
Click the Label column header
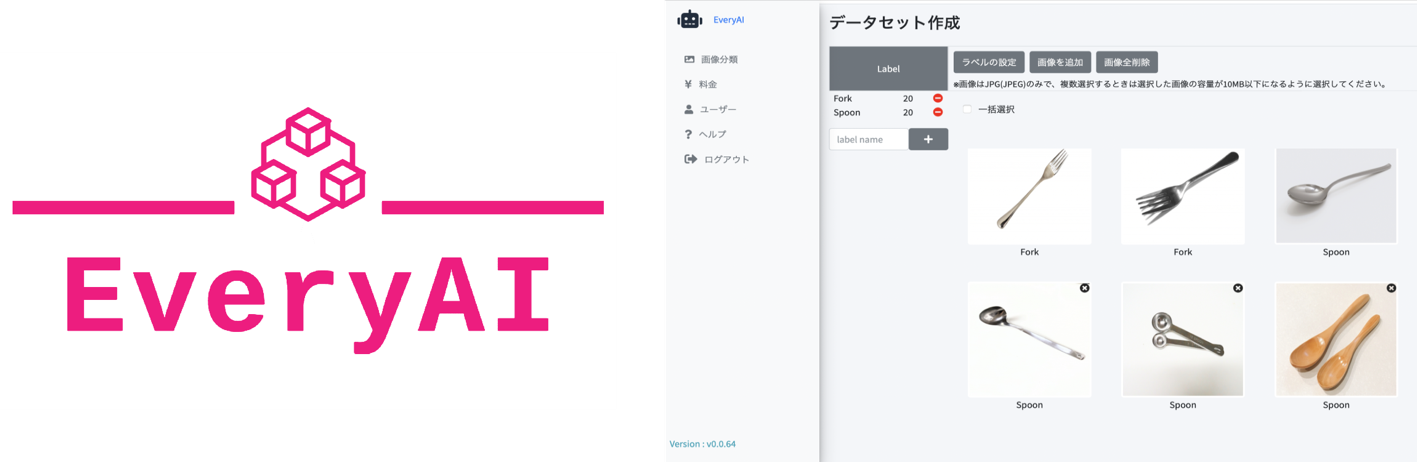pyautogui.click(x=888, y=68)
